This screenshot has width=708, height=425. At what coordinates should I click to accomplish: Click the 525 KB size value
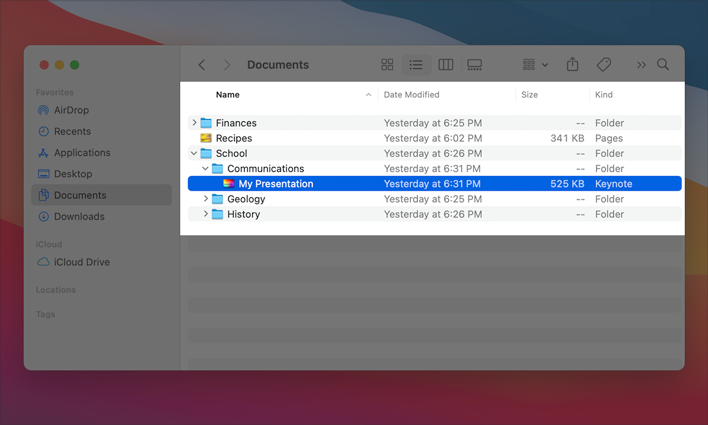(x=567, y=184)
